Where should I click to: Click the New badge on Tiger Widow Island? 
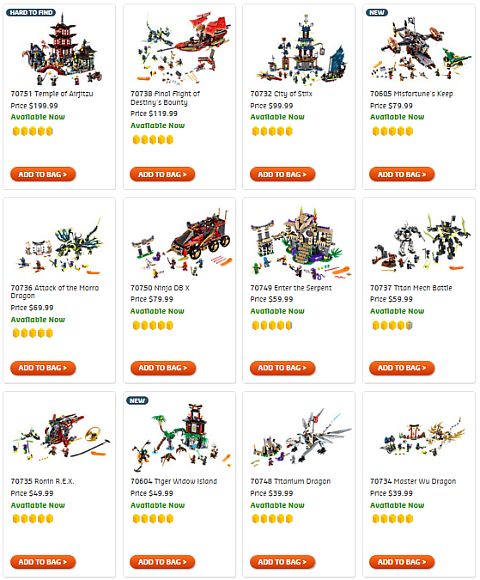137,400
